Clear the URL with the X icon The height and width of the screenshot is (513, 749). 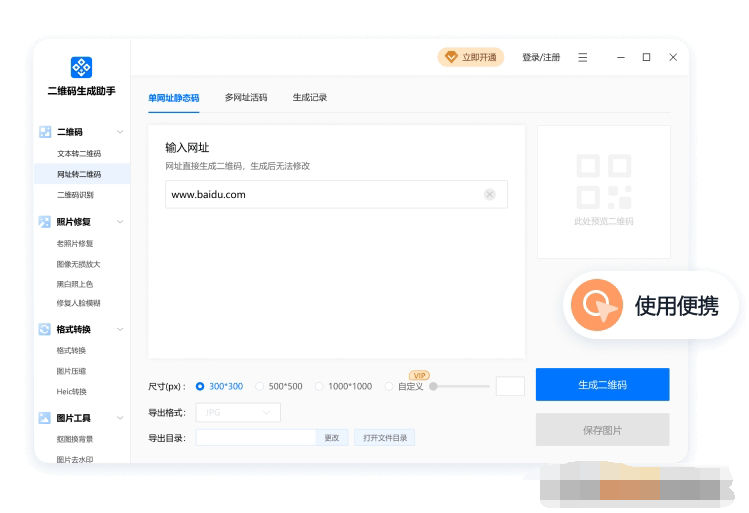point(490,194)
